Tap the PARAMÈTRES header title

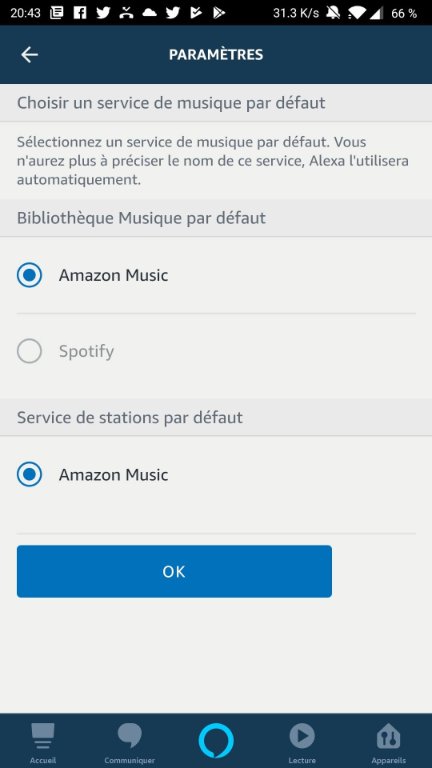tap(216, 54)
